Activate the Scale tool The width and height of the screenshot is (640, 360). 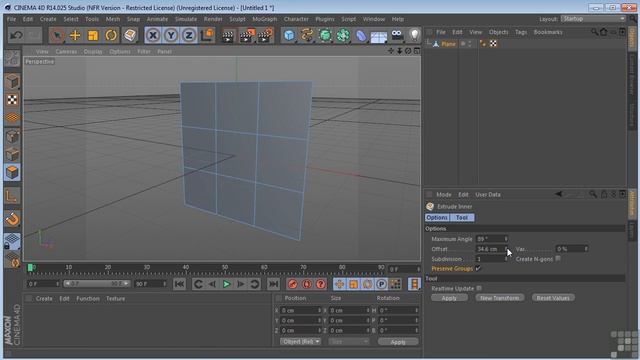tap(93, 36)
